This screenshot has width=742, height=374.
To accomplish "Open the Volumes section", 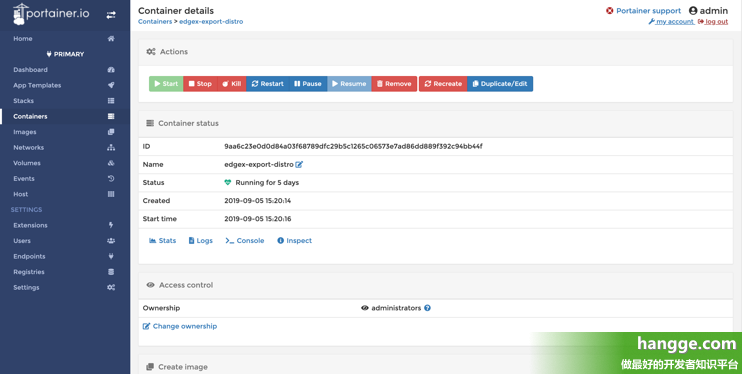I will tap(27, 163).
